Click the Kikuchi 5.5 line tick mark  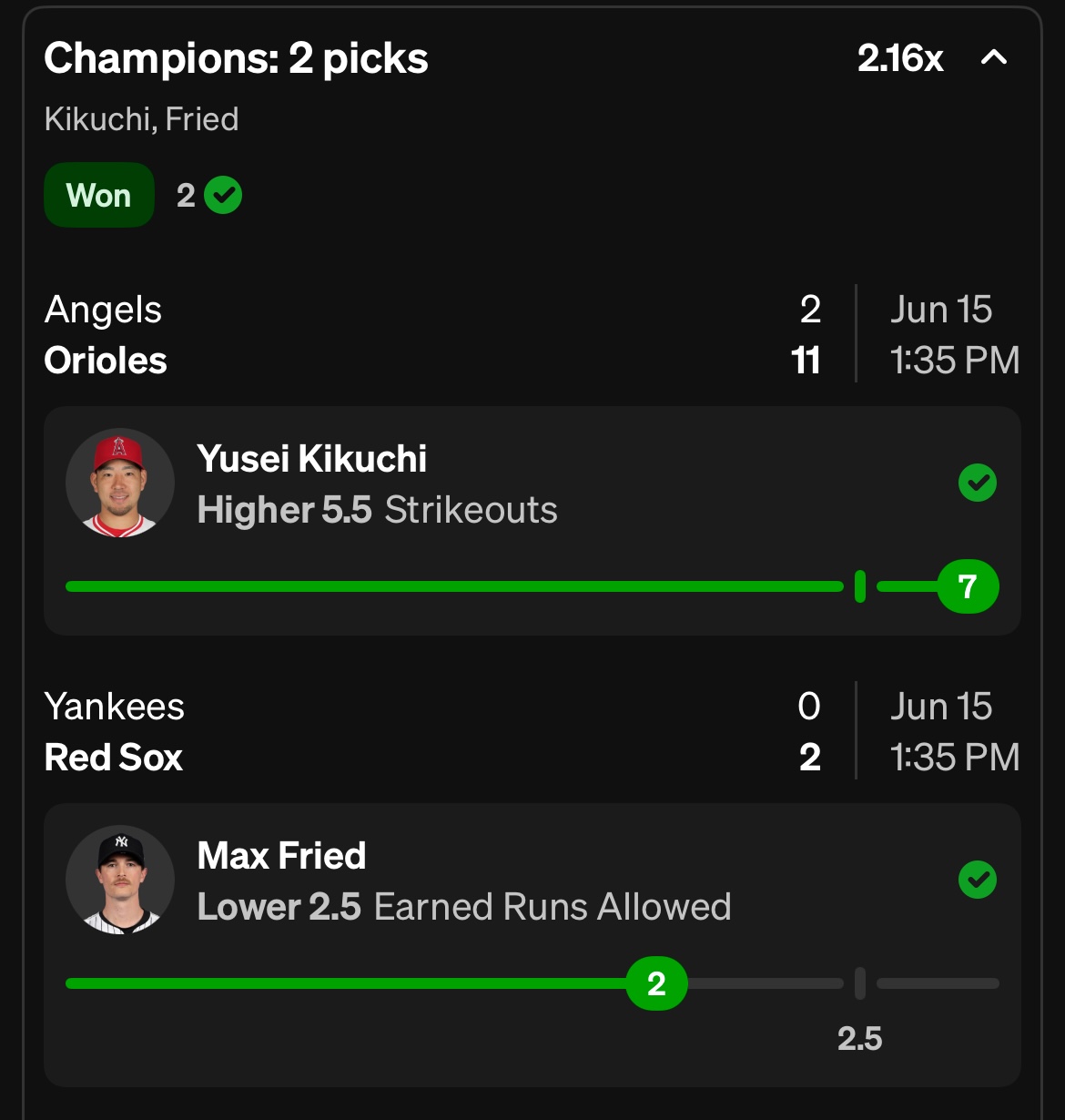[x=860, y=586]
